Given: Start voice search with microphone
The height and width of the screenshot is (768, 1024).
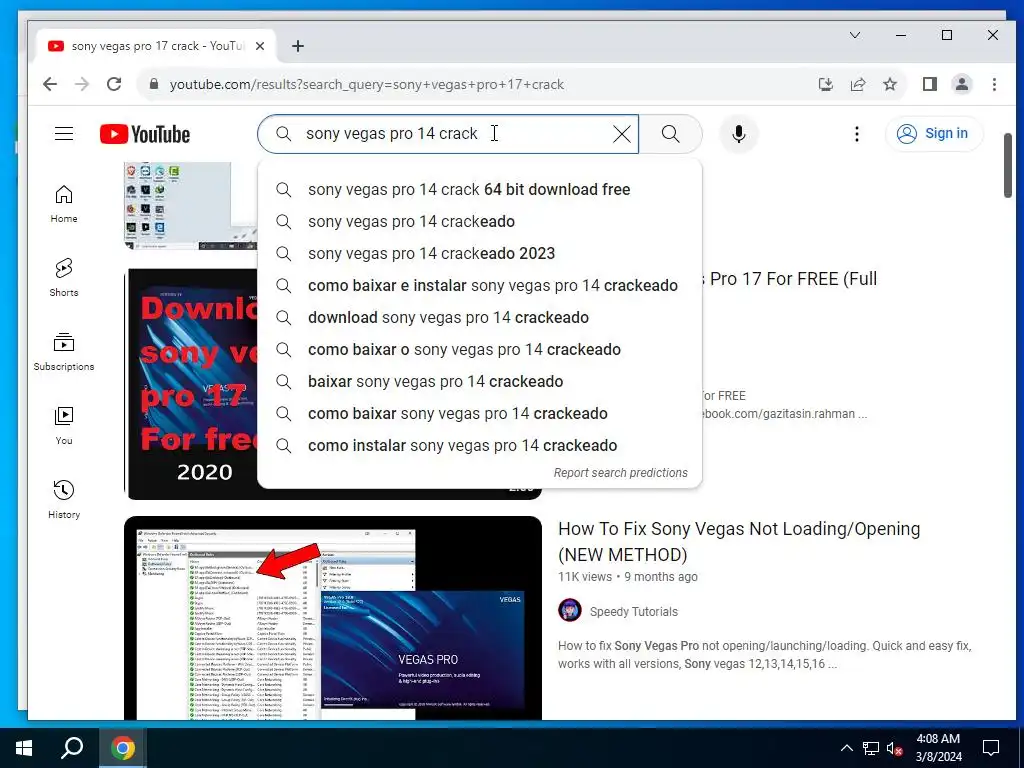Looking at the screenshot, I should (x=739, y=134).
